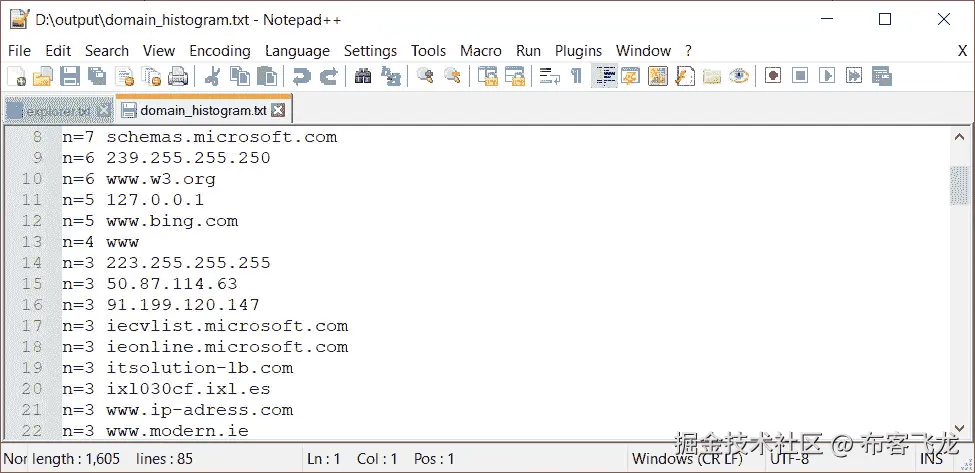Viewport: 975px width, 473px height.
Task: Toggle the Word Wrap icon
Action: click(549, 76)
